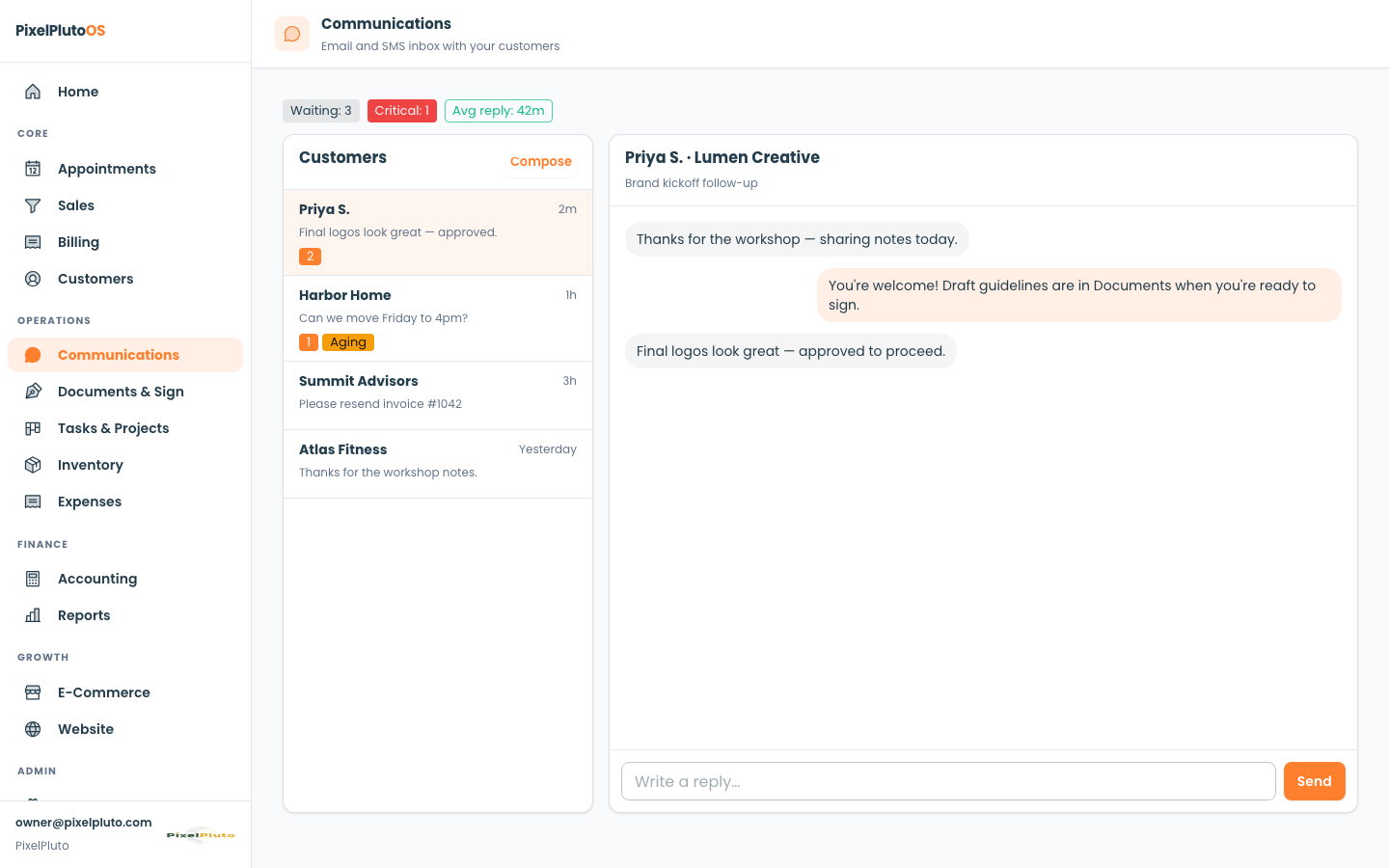
Task: Click the unread count 2 badge
Action: 310,257
